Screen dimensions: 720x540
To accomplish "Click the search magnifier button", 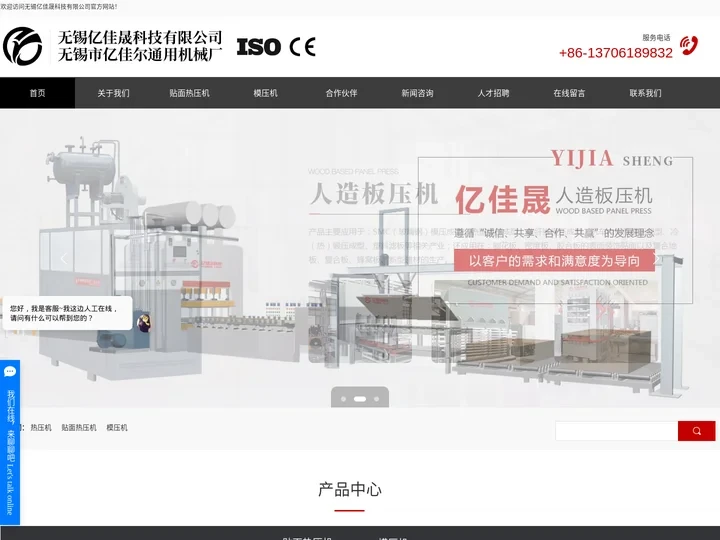I will pyautogui.click(x=697, y=431).
